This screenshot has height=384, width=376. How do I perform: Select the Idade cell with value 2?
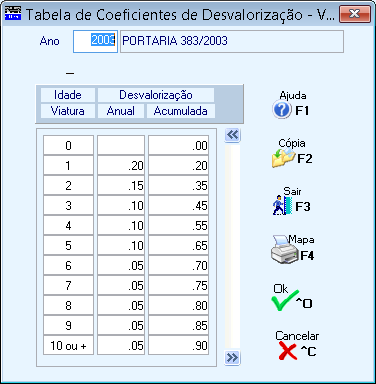68,185
